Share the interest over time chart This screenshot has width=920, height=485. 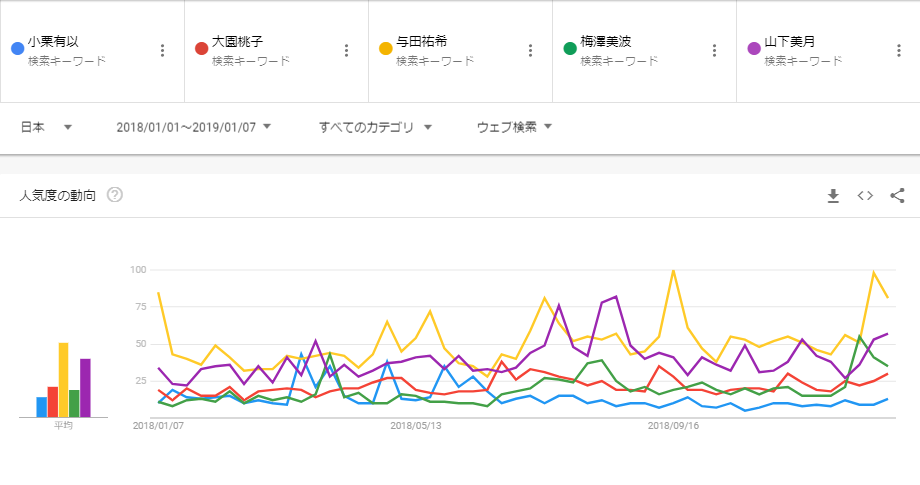click(897, 195)
